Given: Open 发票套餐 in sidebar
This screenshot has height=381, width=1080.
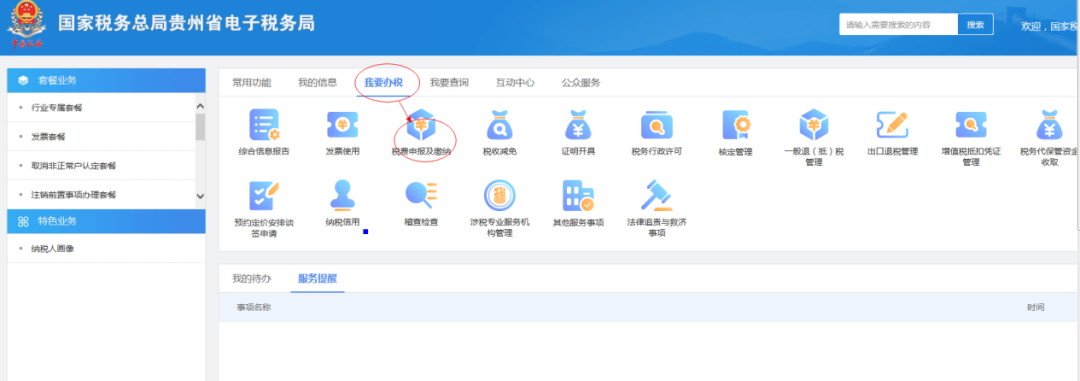Looking at the screenshot, I should [x=48, y=137].
